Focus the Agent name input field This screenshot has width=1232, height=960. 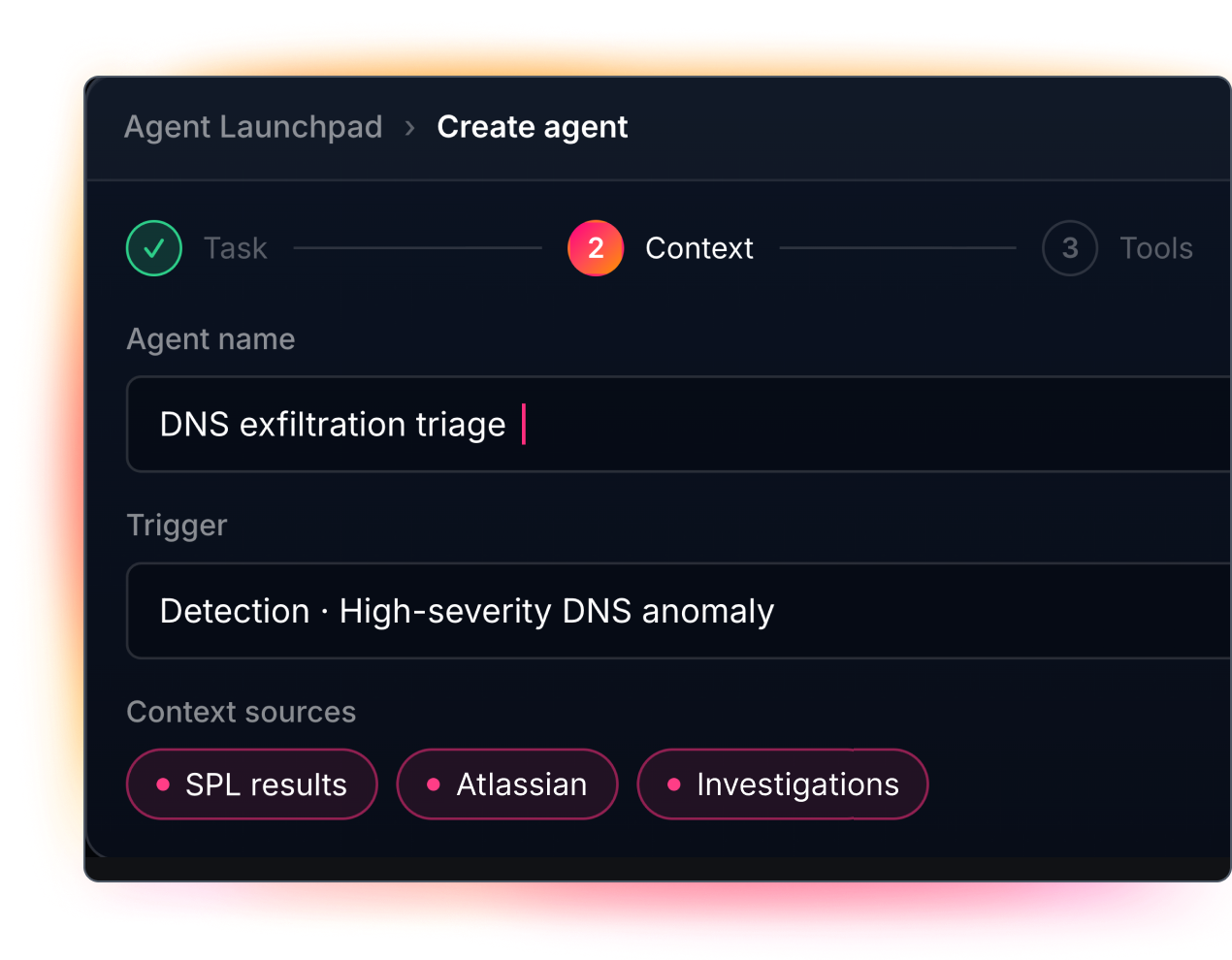(x=679, y=425)
